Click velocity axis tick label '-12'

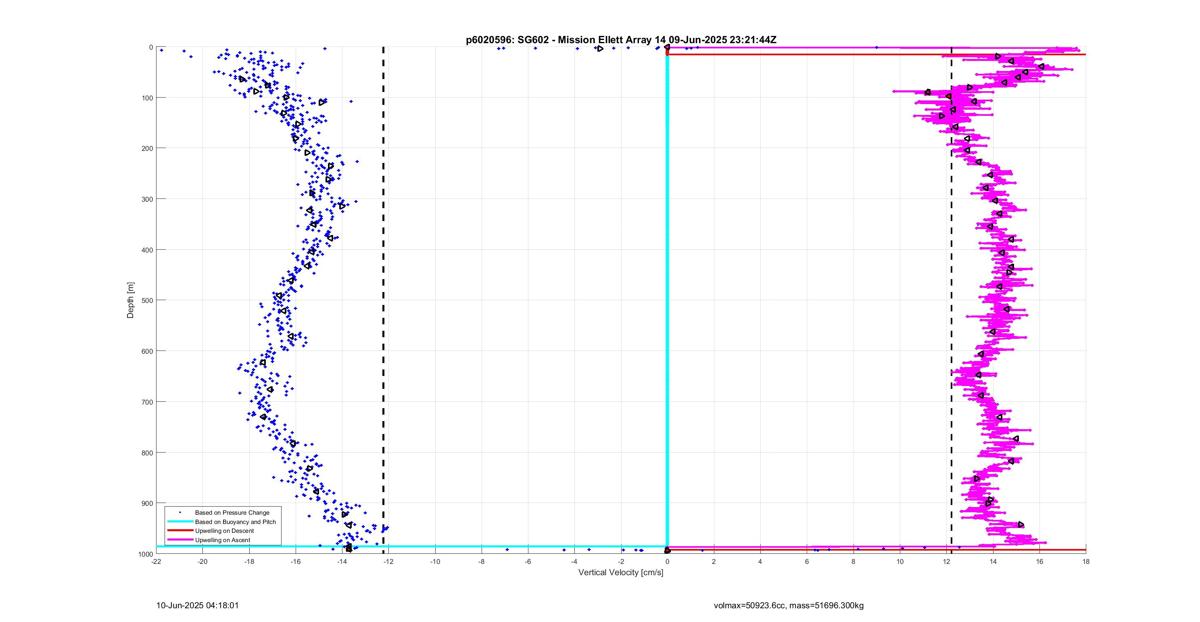tap(389, 562)
